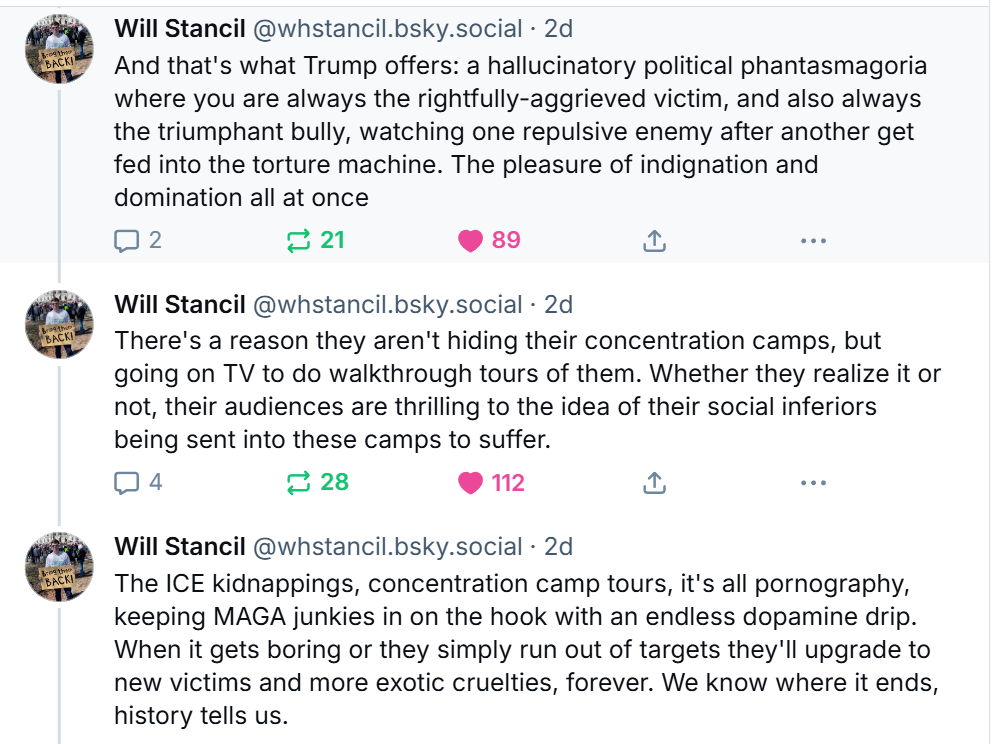This screenshot has width=1002, height=744.
Task: Open more options on first post
Action: click(813, 241)
